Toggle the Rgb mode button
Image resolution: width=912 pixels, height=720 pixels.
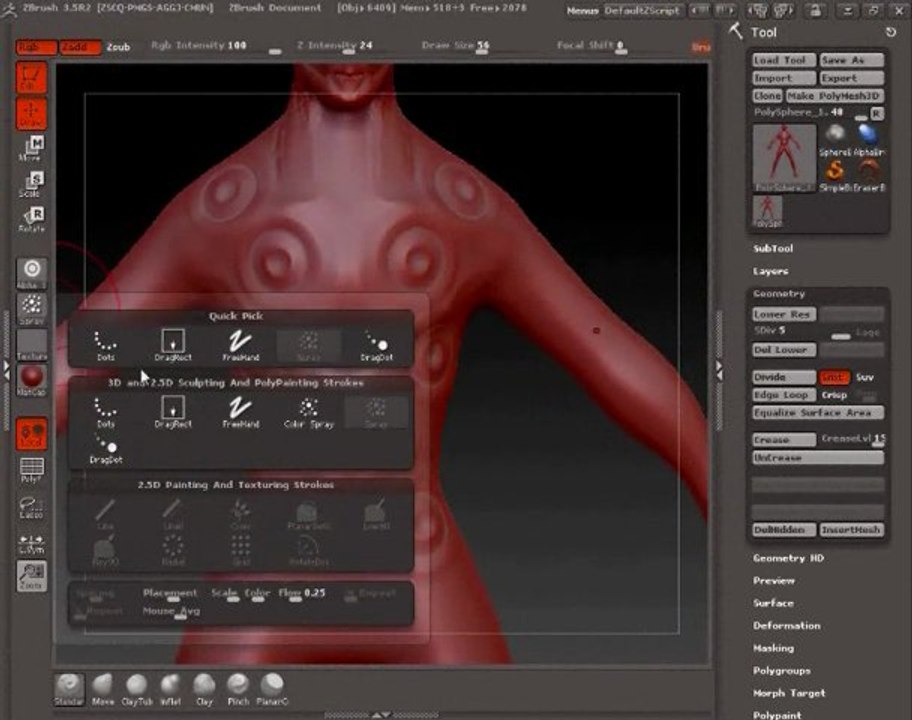click(36, 47)
